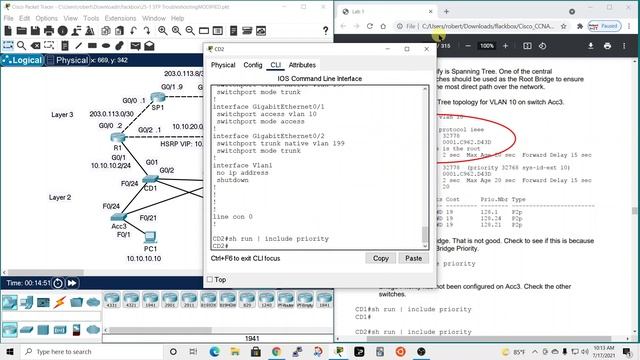
Task: Open the Edit menu
Action: coord(24,18)
